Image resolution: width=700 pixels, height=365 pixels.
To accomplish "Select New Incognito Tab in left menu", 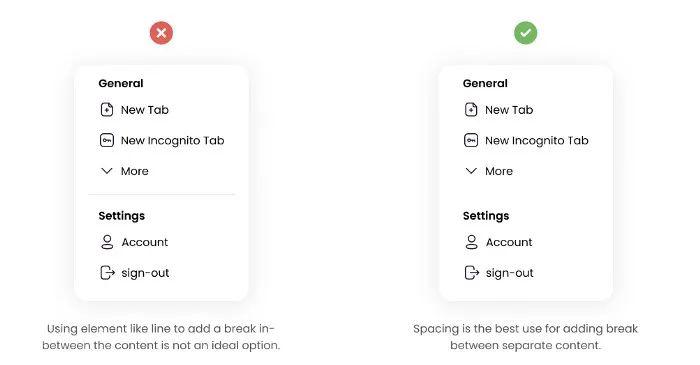I will click(x=173, y=141).
